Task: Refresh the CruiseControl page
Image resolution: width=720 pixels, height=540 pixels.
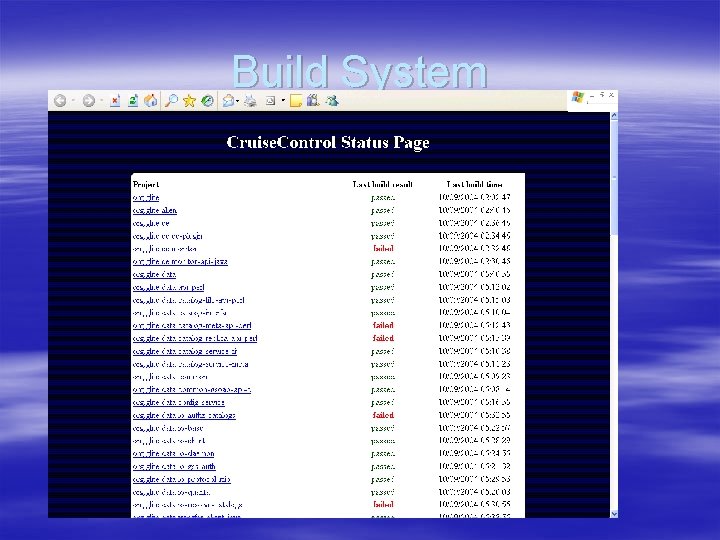Action: (x=133, y=101)
